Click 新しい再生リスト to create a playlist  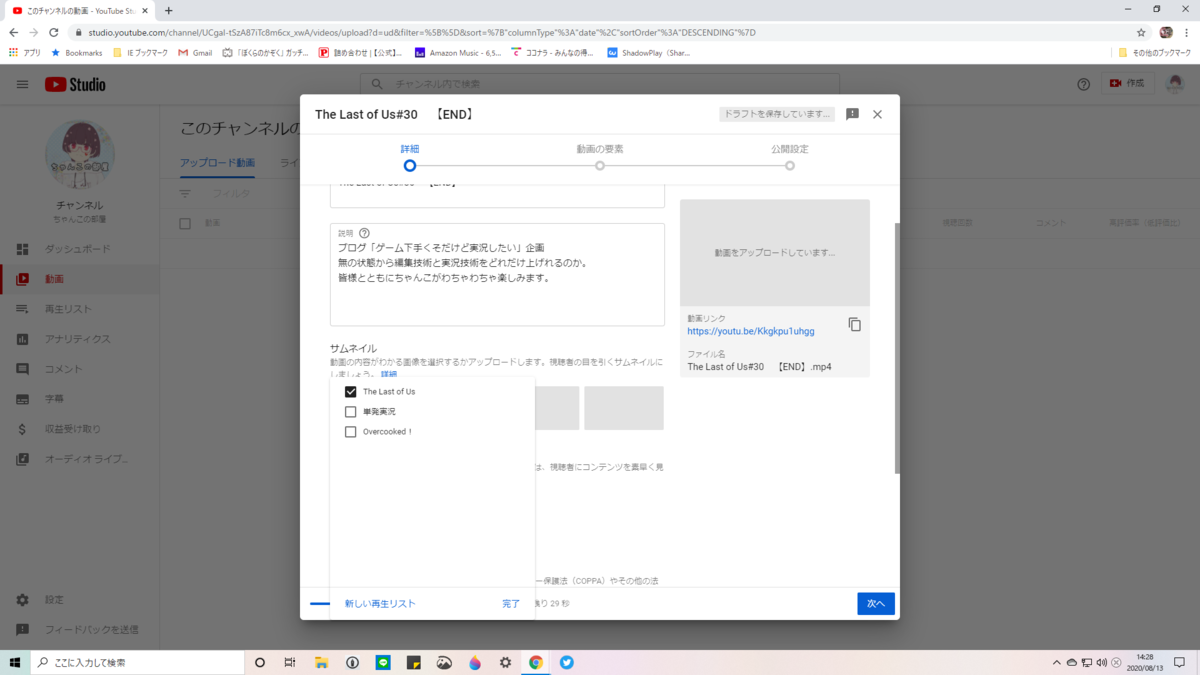pos(380,604)
